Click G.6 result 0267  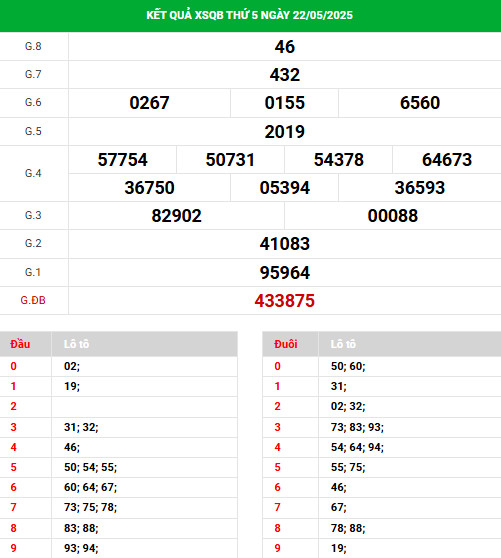(x=149, y=103)
